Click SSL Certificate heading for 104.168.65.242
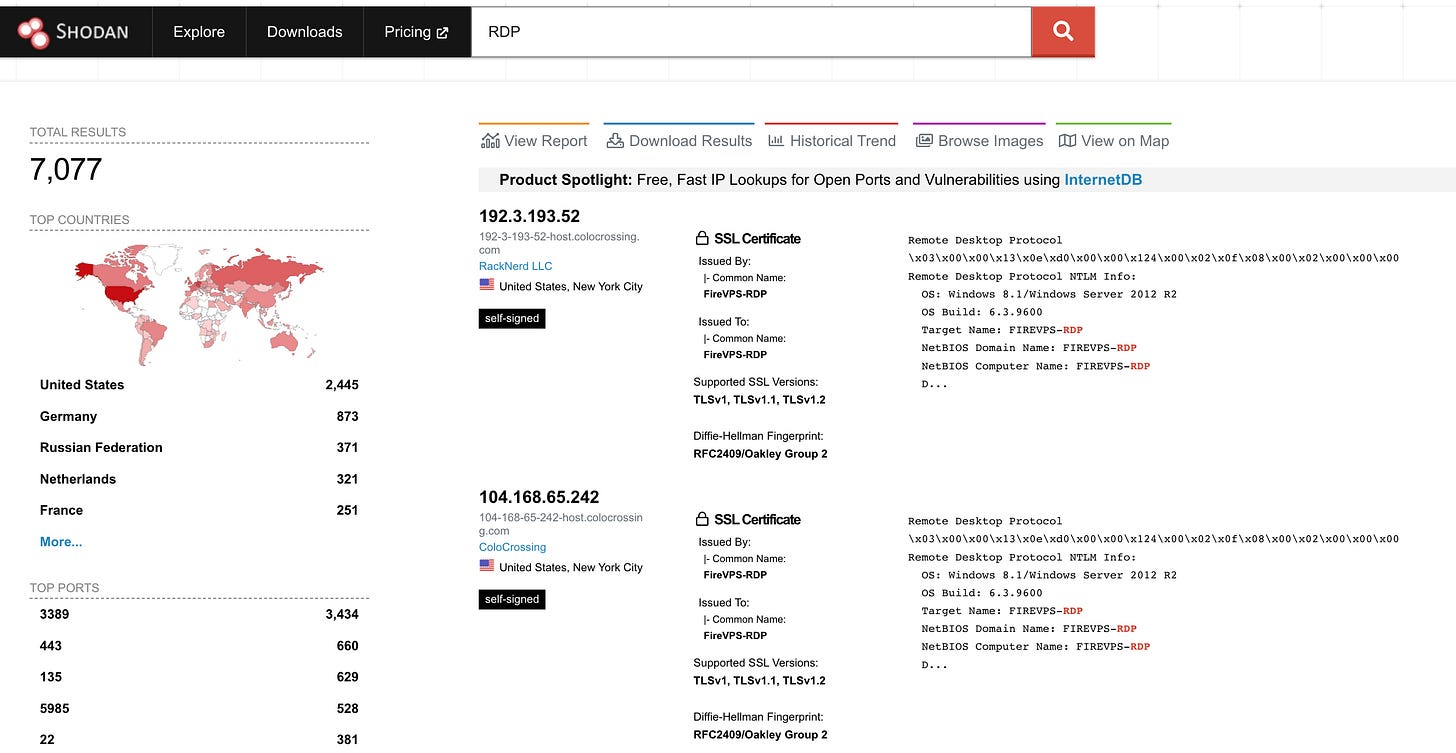Viewport: 1456px width, 753px height. tap(757, 519)
